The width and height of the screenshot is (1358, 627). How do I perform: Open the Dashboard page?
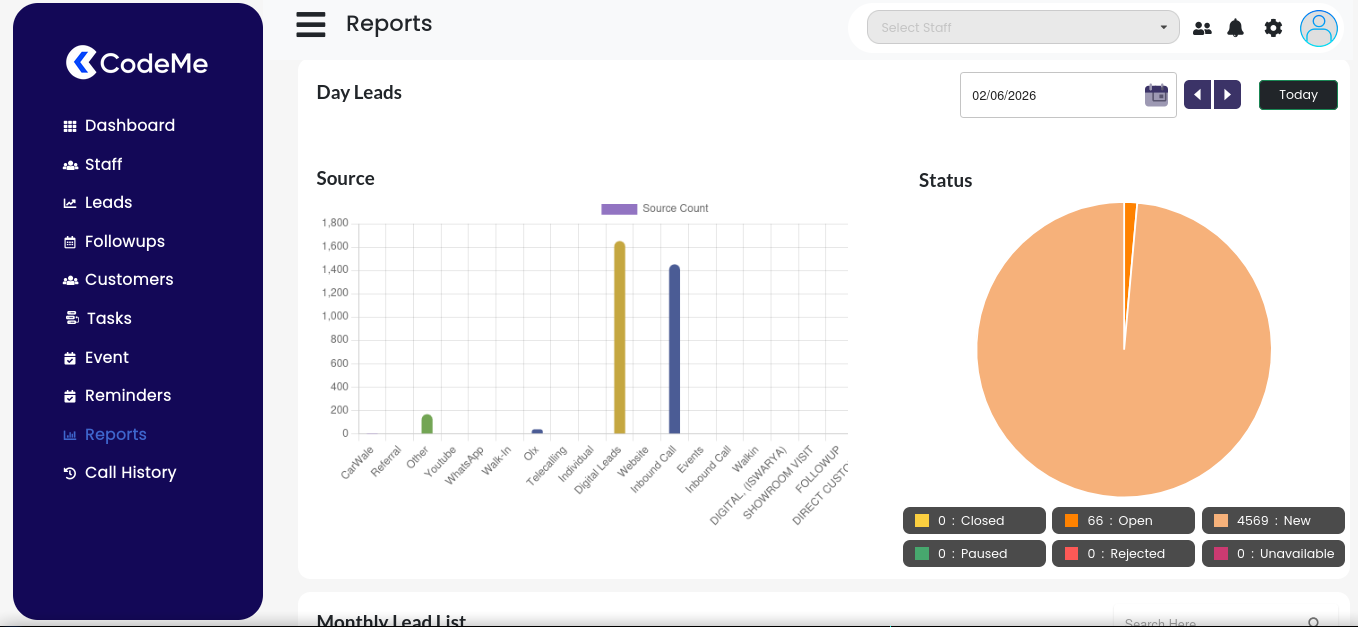click(x=130, y=125)
